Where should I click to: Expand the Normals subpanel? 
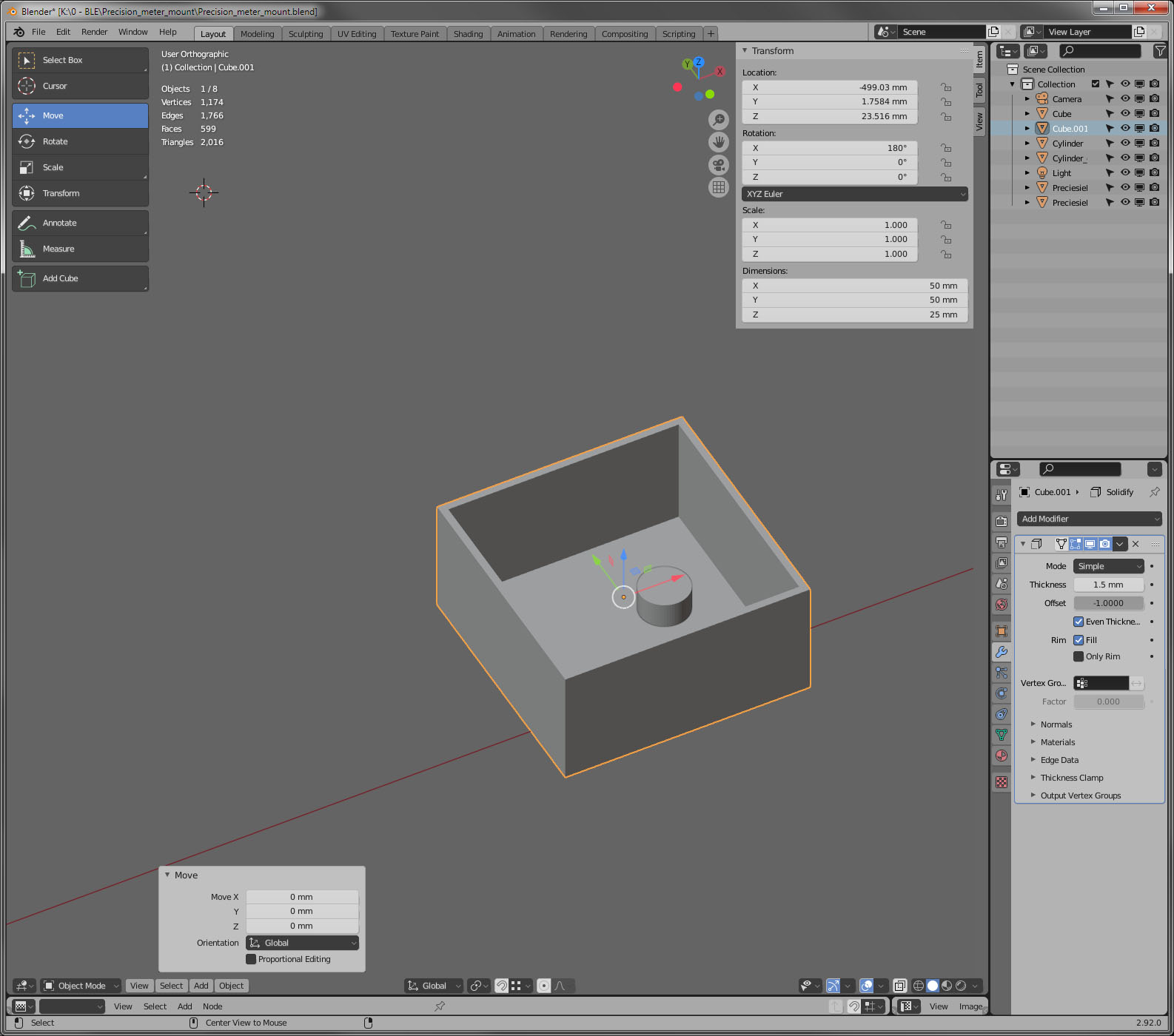pos(1056,724)
